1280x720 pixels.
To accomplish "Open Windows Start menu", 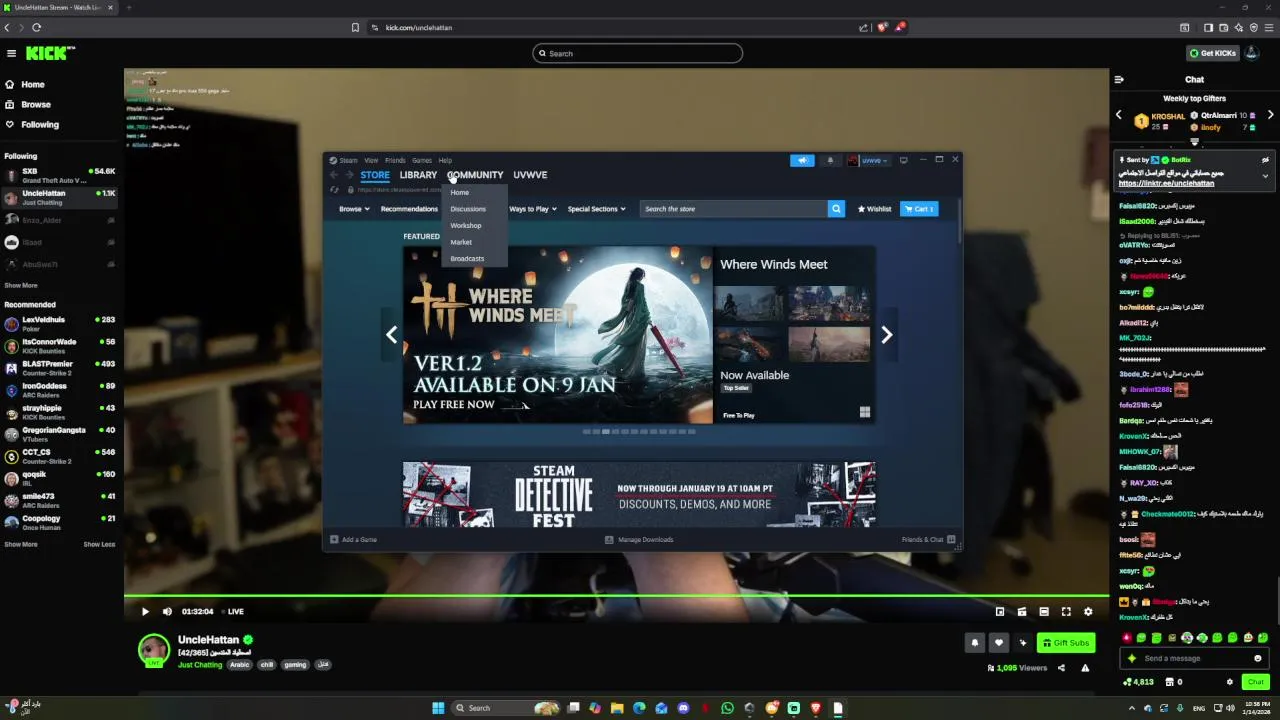I will click(x=438, y=708).
